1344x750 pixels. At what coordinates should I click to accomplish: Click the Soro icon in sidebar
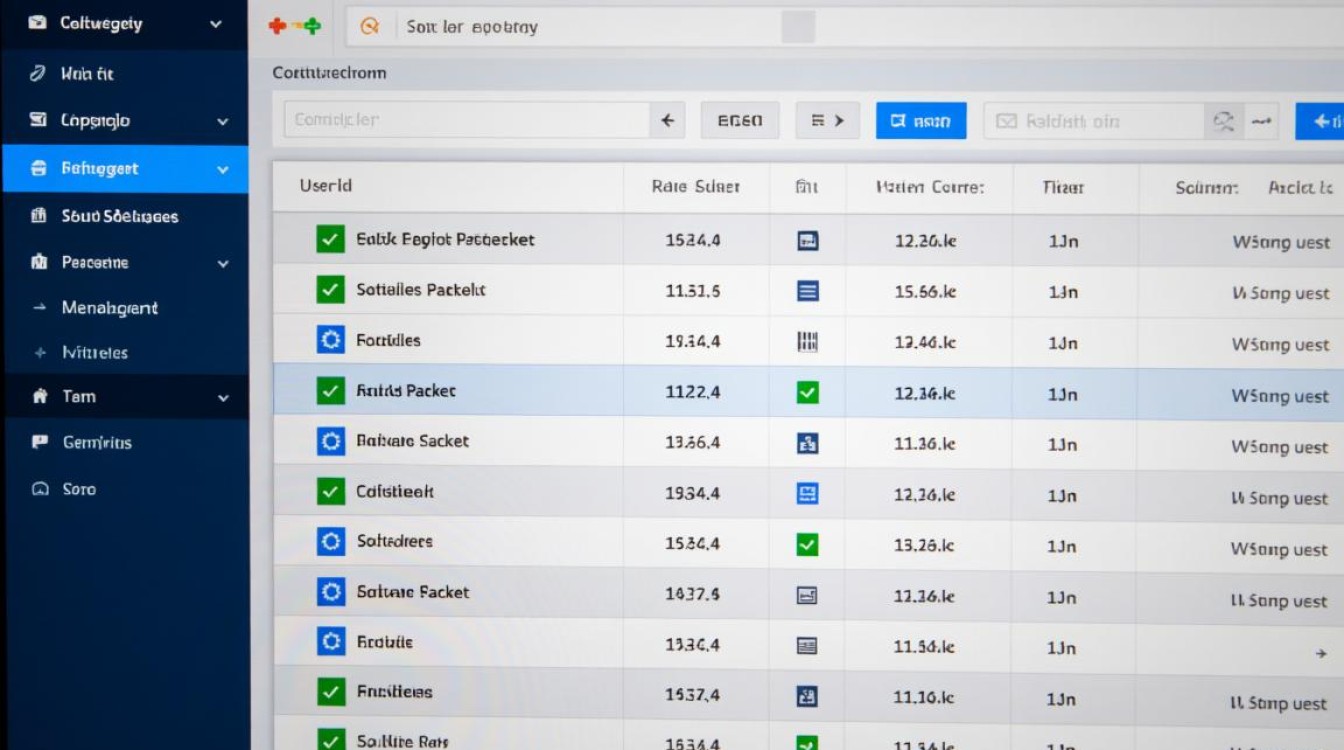pyautogui.click(x=40, y=489)
